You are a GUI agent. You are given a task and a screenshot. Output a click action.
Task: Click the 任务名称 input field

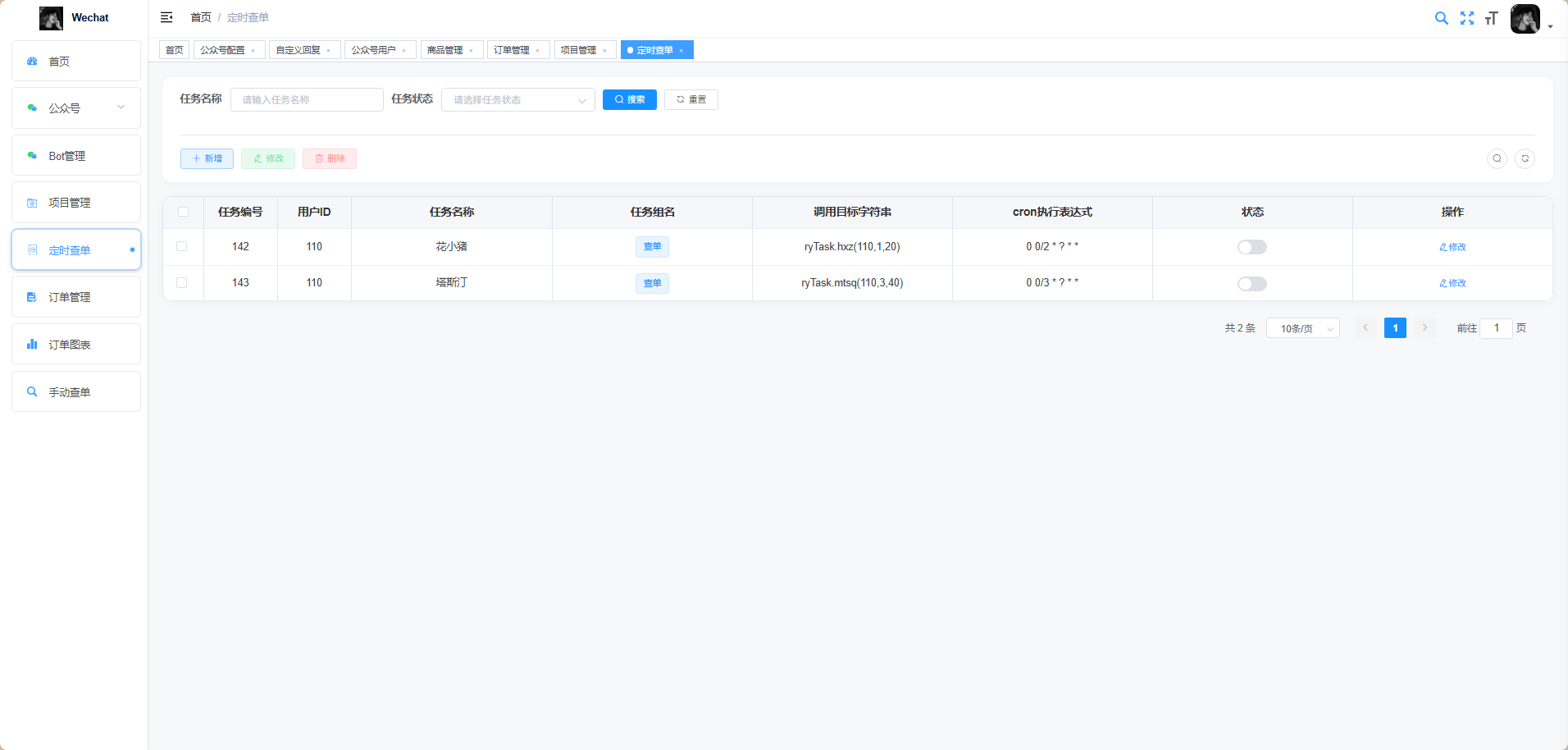pyautogui.click(x=307, y=100)
